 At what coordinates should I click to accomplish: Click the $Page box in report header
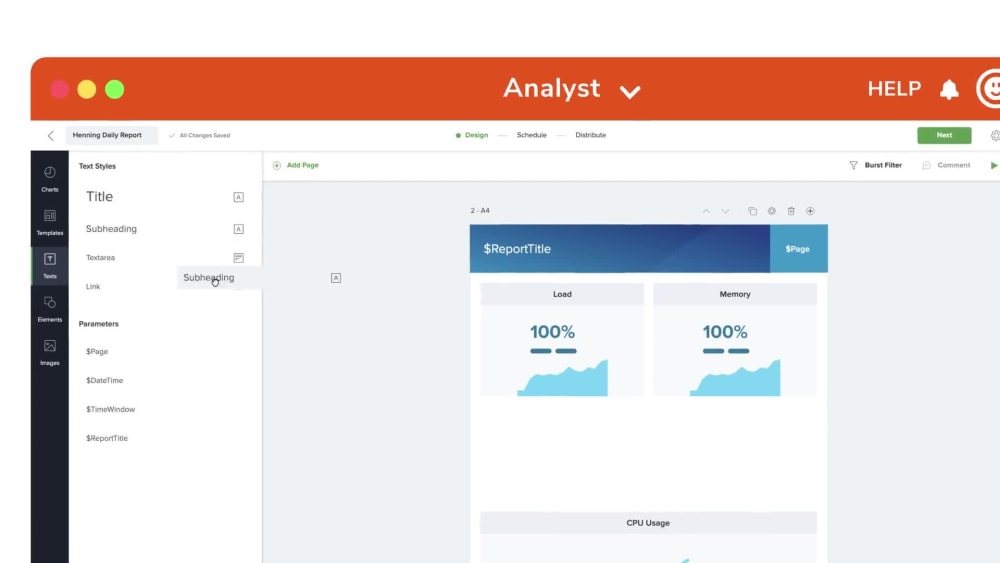point(798,249)
